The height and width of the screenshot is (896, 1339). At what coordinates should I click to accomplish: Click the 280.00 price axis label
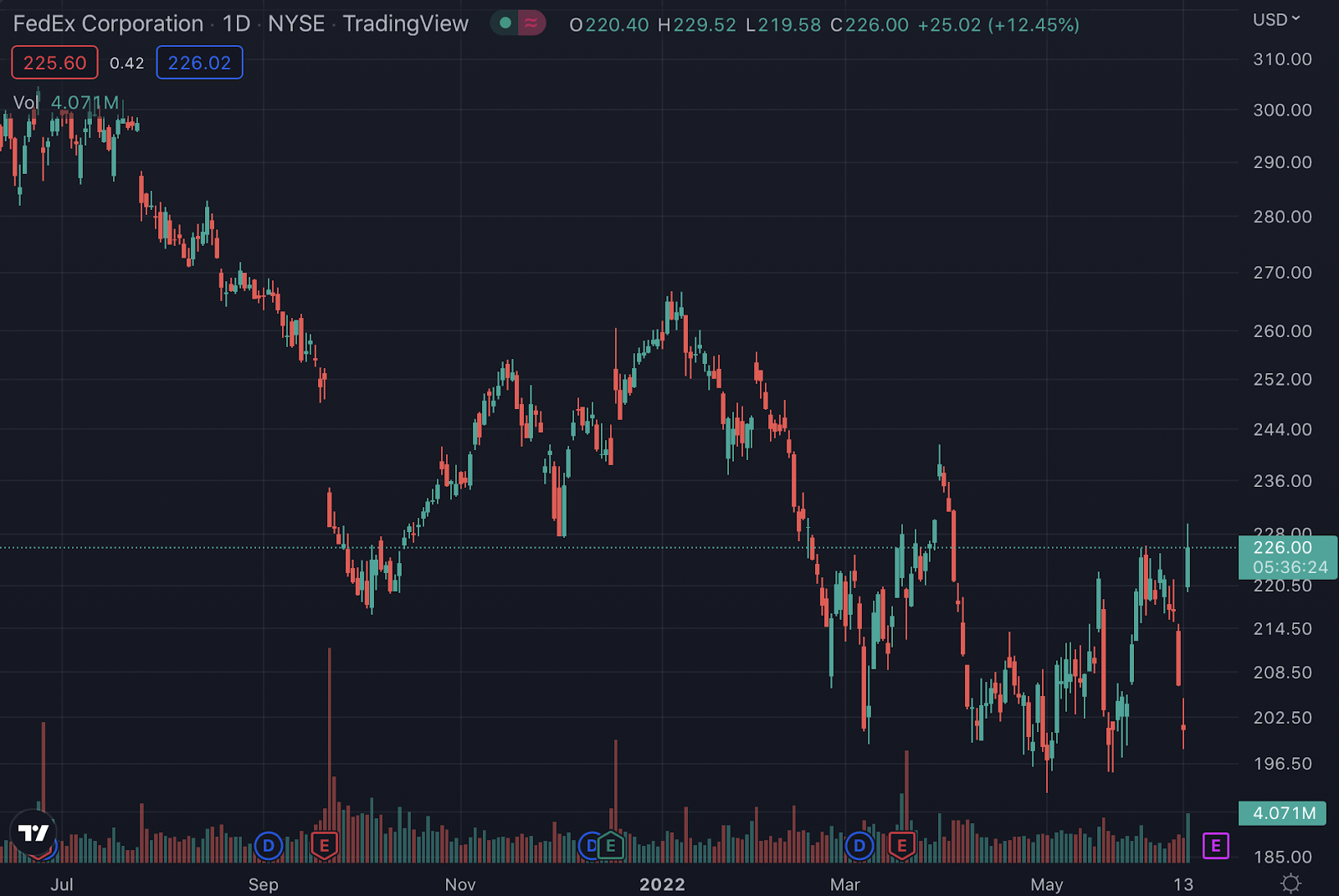(1282, 217)
